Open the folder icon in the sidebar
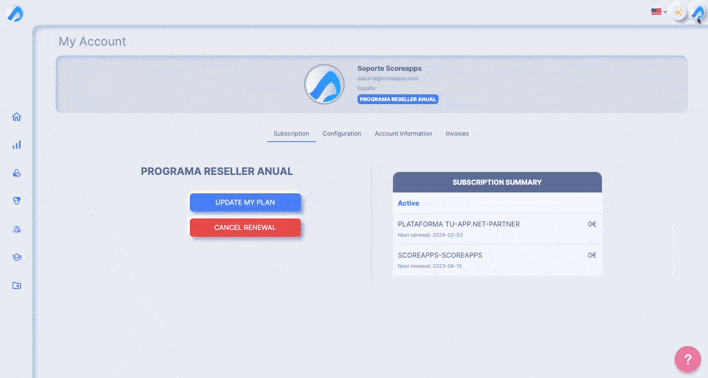Screen dimensions: 708x378 pyautogui.click(x=17, y=285)
